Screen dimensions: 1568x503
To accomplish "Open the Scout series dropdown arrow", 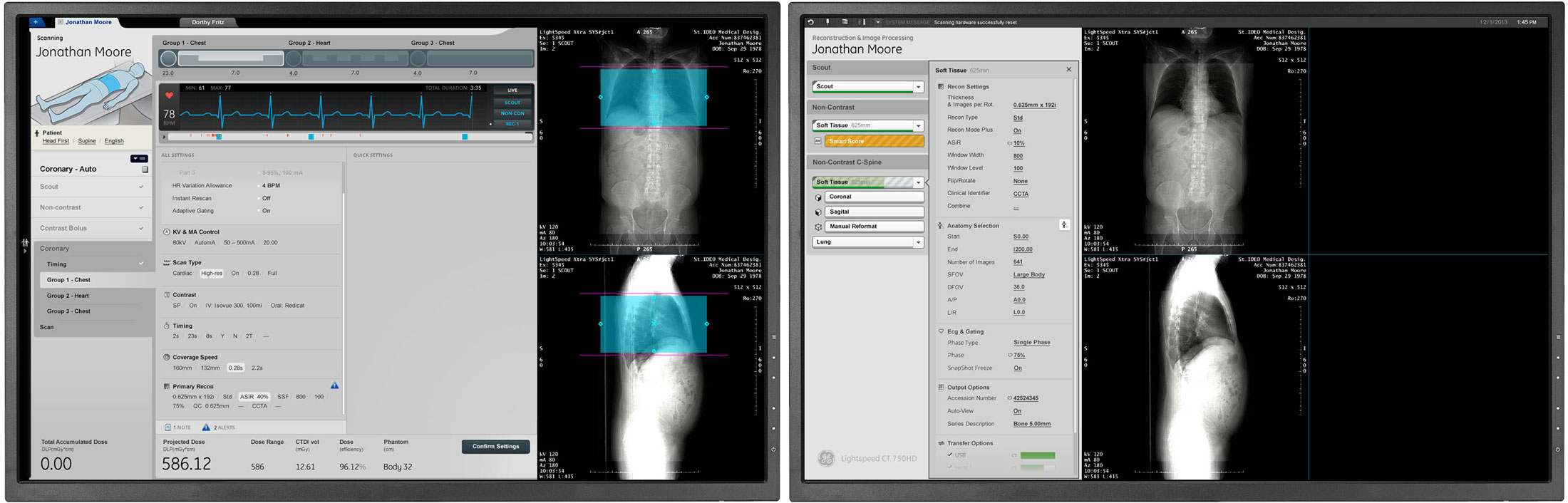I will [x=918, y=87].
